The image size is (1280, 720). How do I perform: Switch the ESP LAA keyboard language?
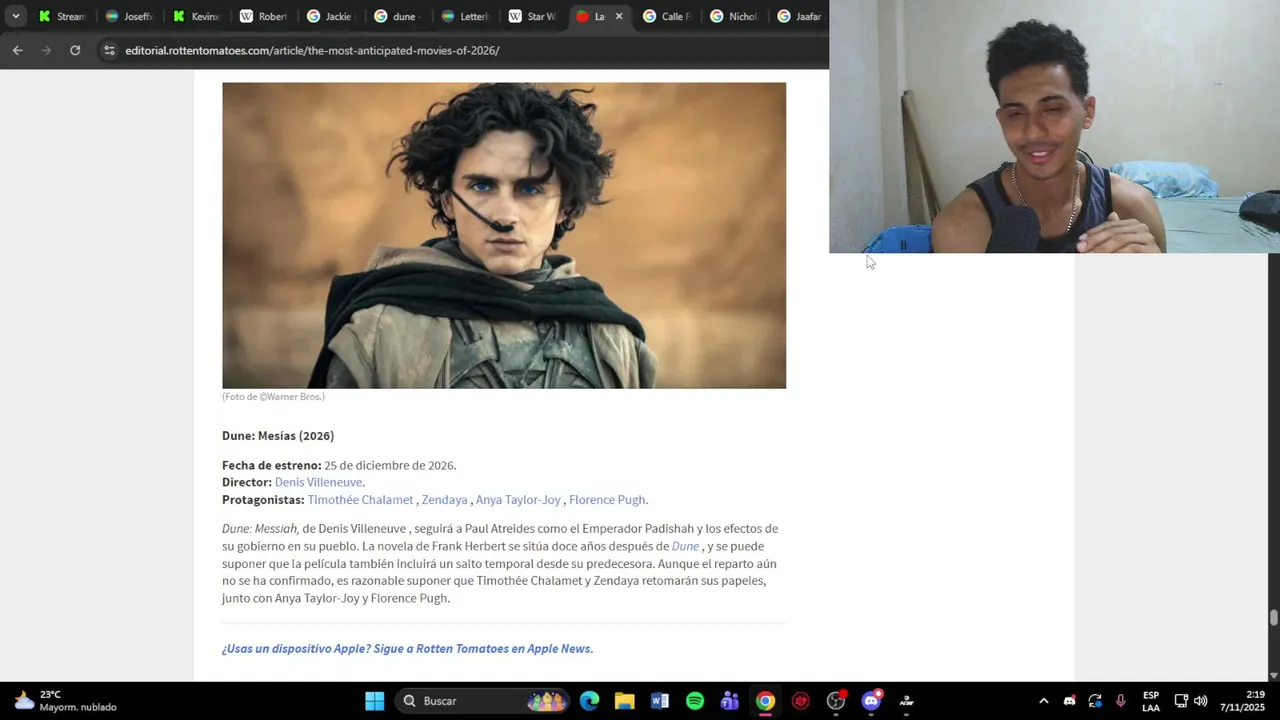[x=1151, y=701]
